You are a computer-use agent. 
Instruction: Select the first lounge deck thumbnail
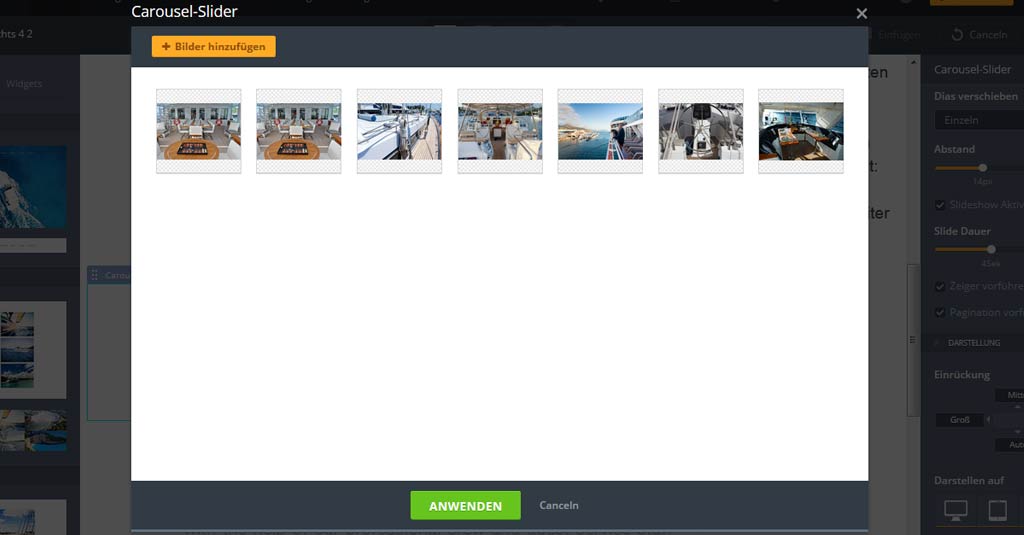point(198,132)
